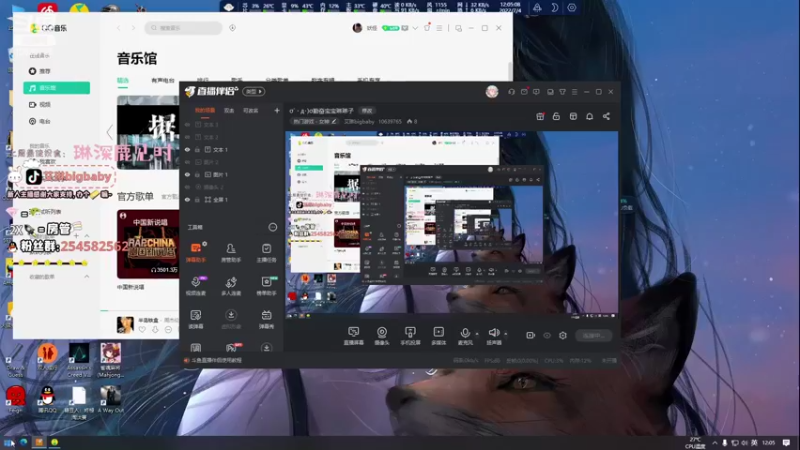Open 弹幕助手 tool in the streaming toolbox

pos(196,253)
